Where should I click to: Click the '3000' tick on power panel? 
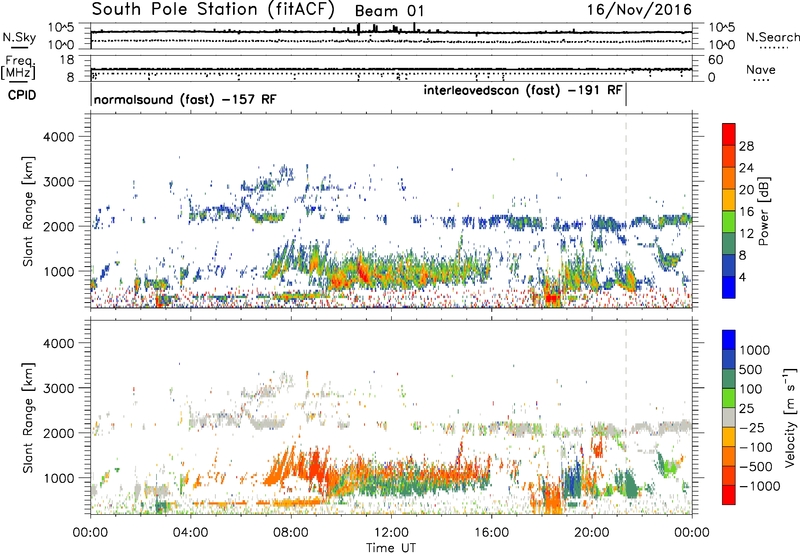tap(58, 182)
